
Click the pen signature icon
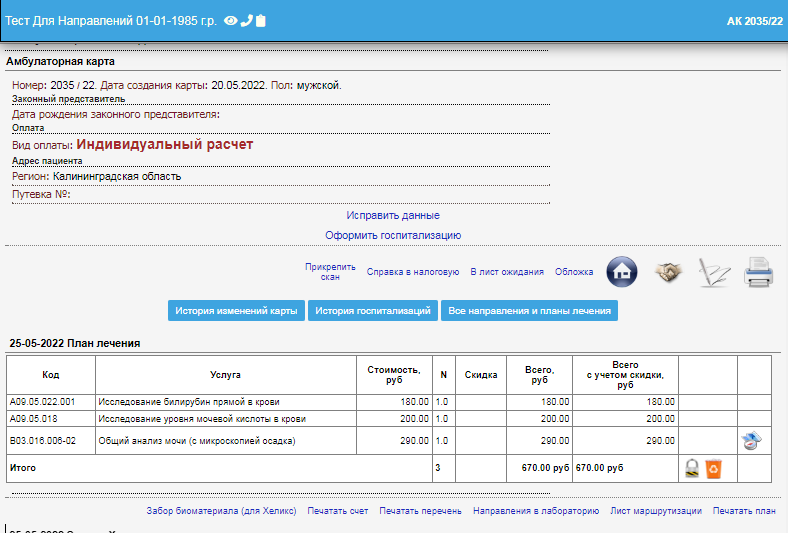pos(714,272)
